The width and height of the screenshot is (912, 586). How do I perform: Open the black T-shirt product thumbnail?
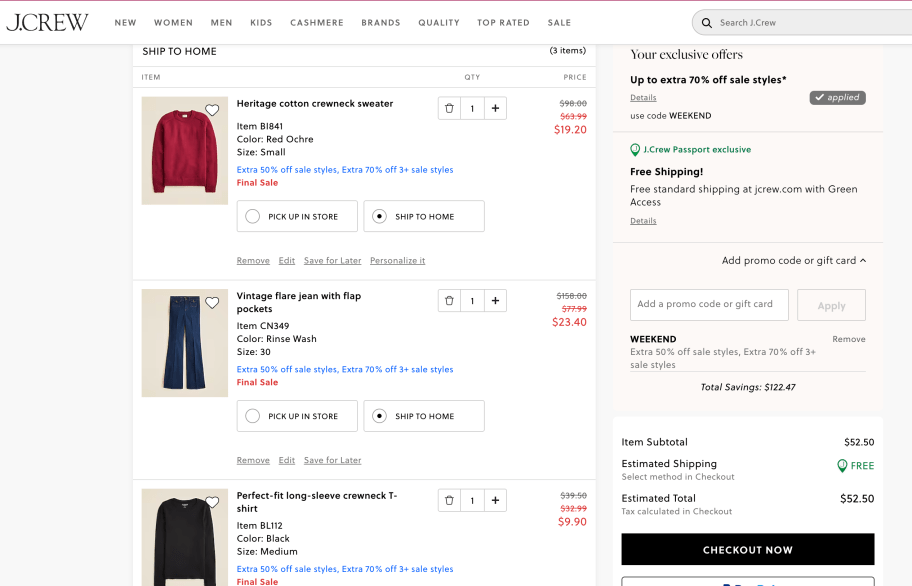[185, 537]
